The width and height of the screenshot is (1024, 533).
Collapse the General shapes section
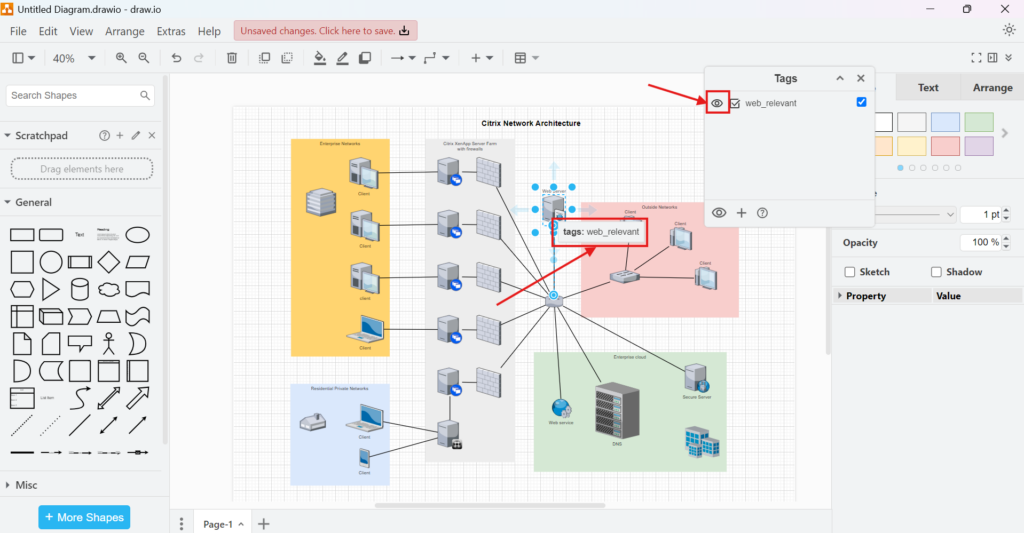pyautogui.click(x=8, y=202)
